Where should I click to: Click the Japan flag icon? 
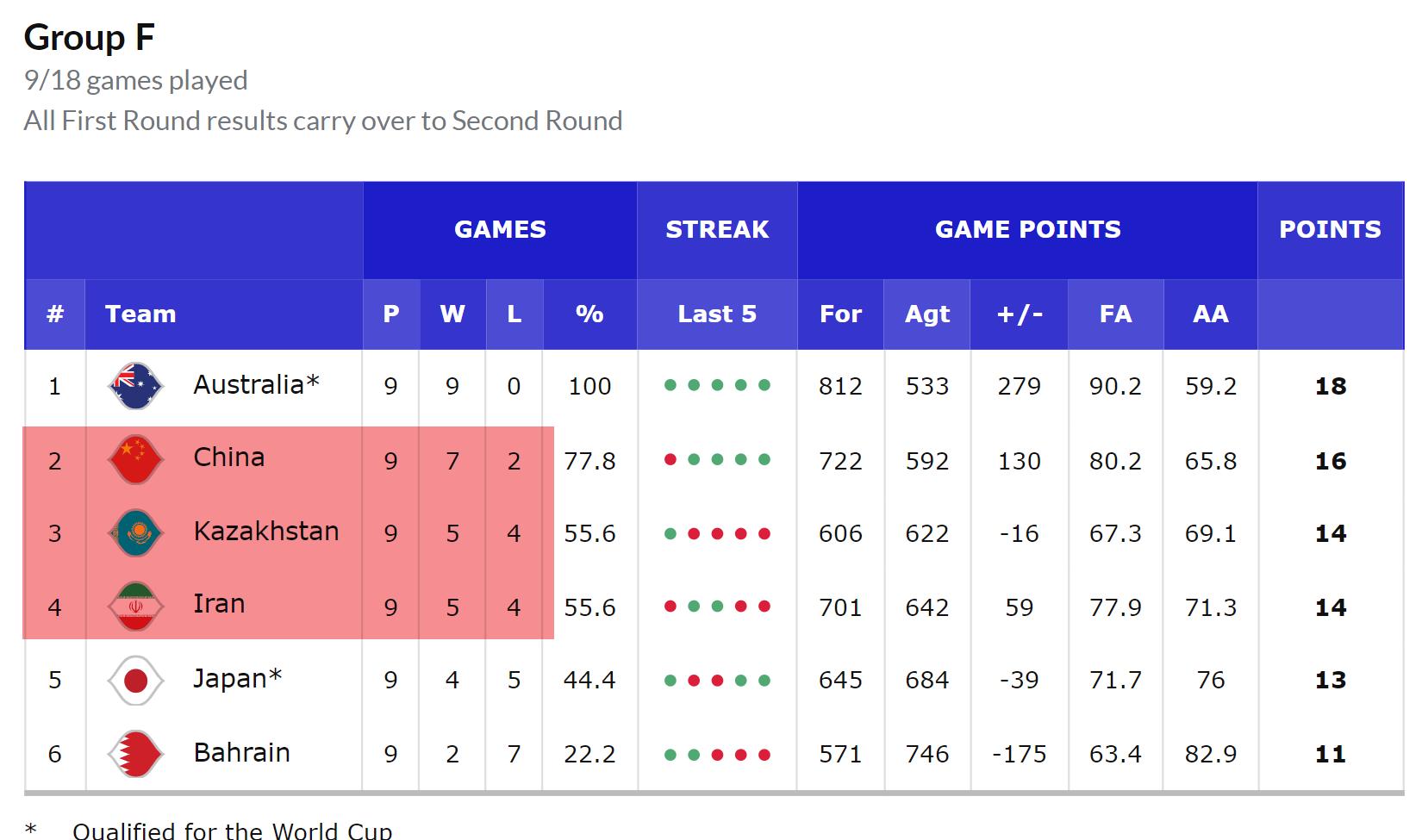[x=136, y=681]
